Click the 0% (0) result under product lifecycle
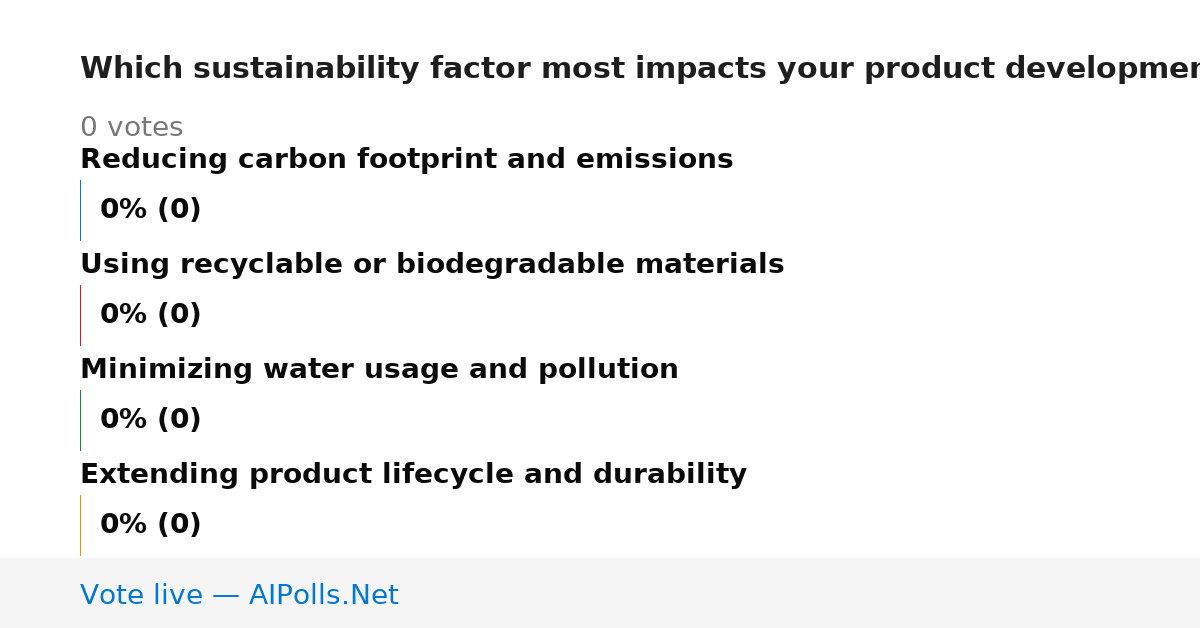The image size is (1200, 628). tap(151, 525)
